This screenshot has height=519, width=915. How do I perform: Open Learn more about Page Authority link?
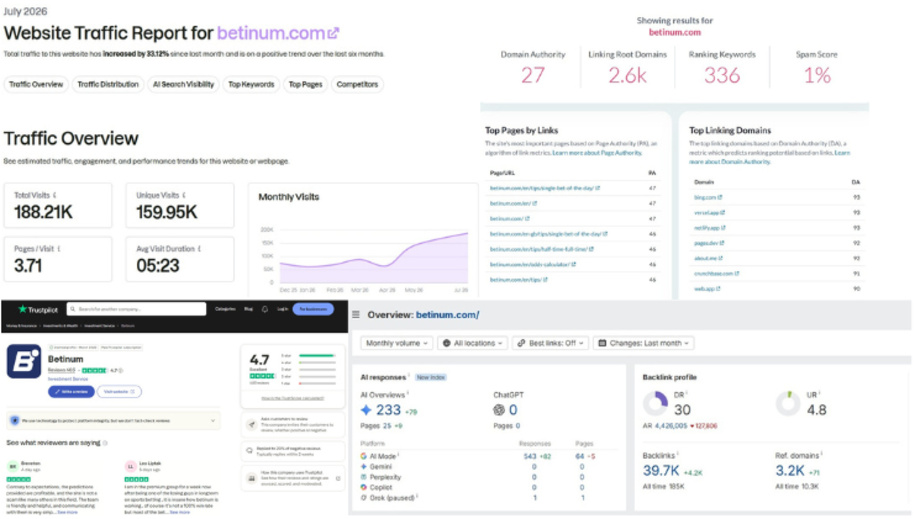596,152
